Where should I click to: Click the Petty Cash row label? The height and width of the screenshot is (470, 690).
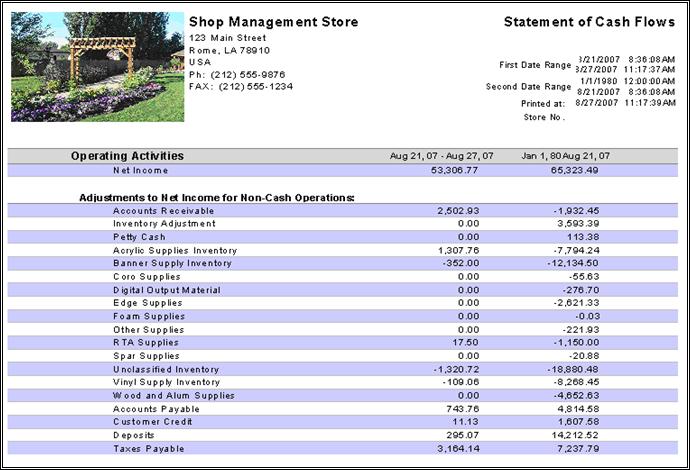tap(139, 237)
